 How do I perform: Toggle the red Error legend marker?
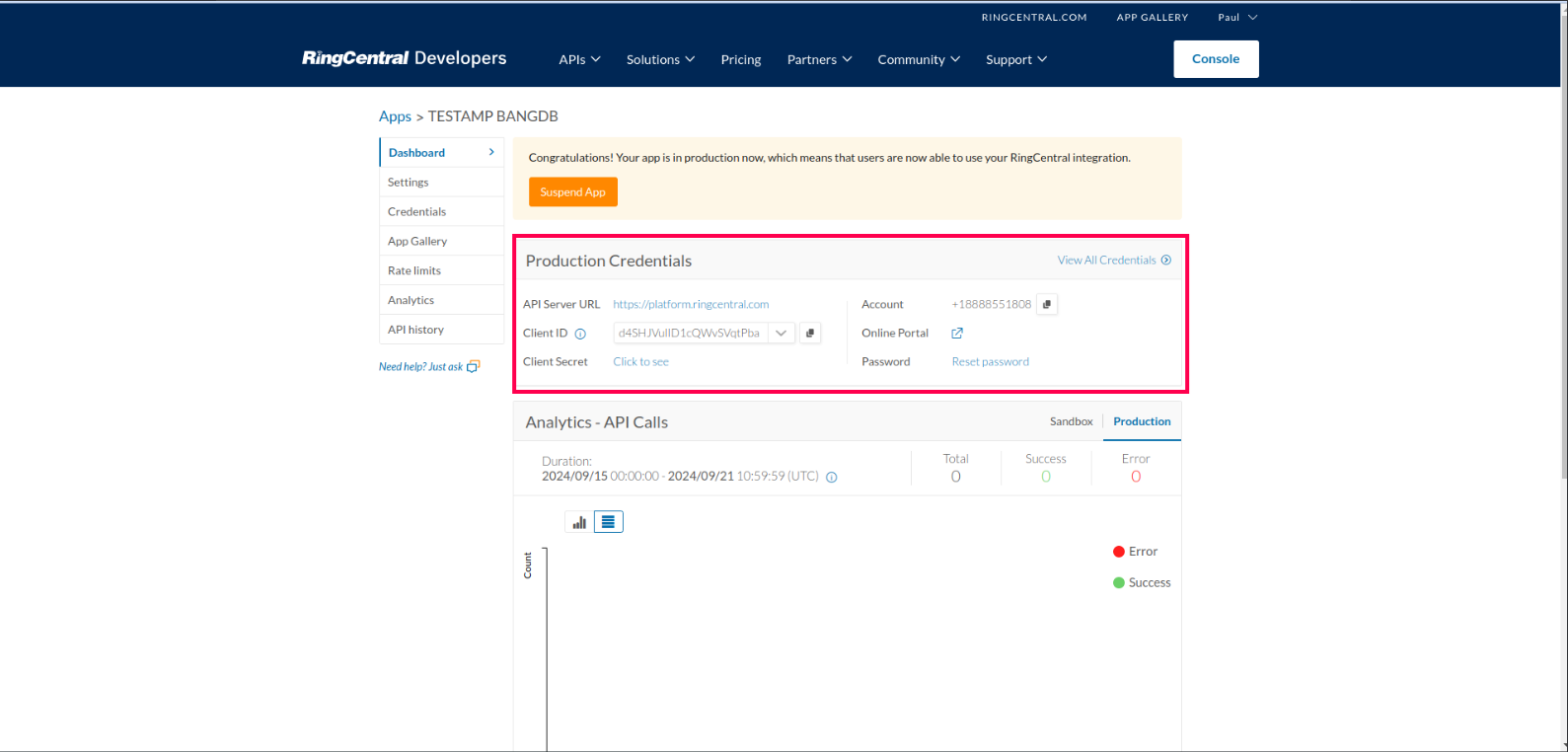[x=1119, y=552]
